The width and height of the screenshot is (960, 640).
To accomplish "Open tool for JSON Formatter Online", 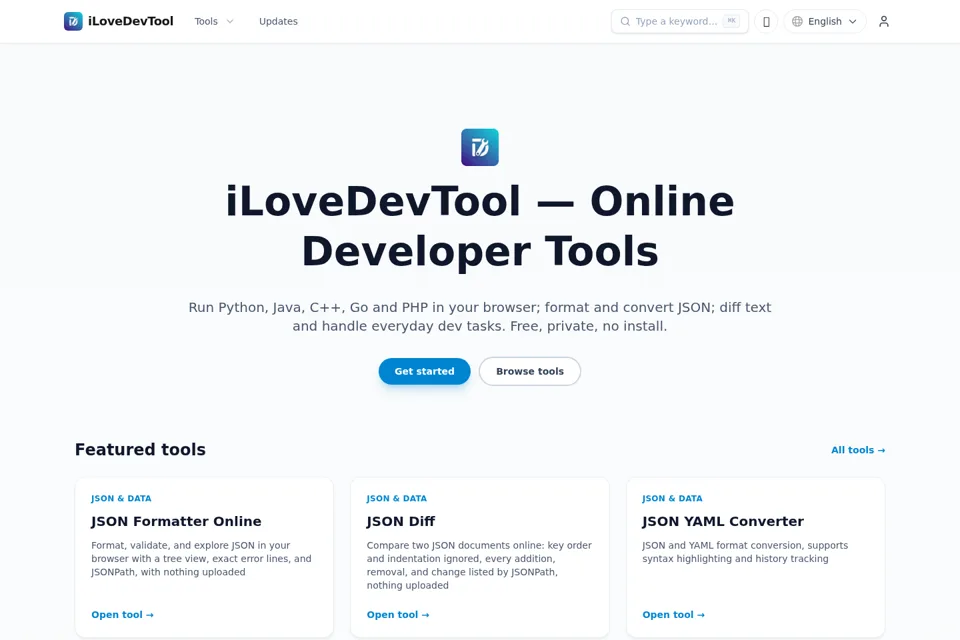I will coord(122,615).
